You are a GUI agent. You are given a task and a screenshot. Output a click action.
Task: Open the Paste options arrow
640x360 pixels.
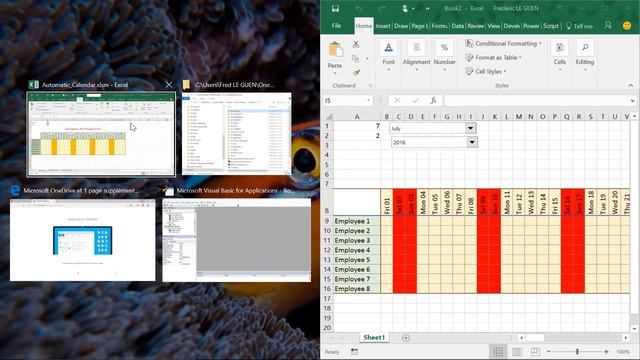click(x=335, y=73)
